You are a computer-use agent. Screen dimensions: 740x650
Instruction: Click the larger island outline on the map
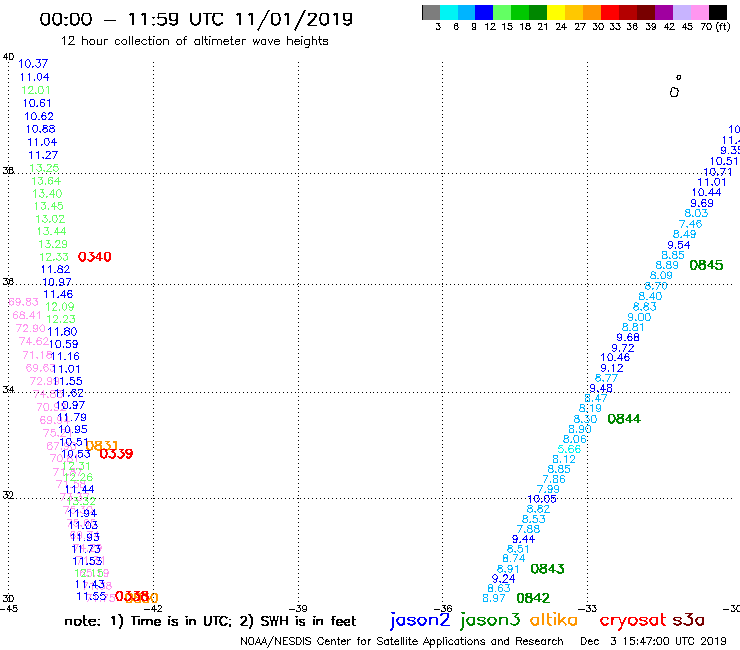tap(674, 92)
